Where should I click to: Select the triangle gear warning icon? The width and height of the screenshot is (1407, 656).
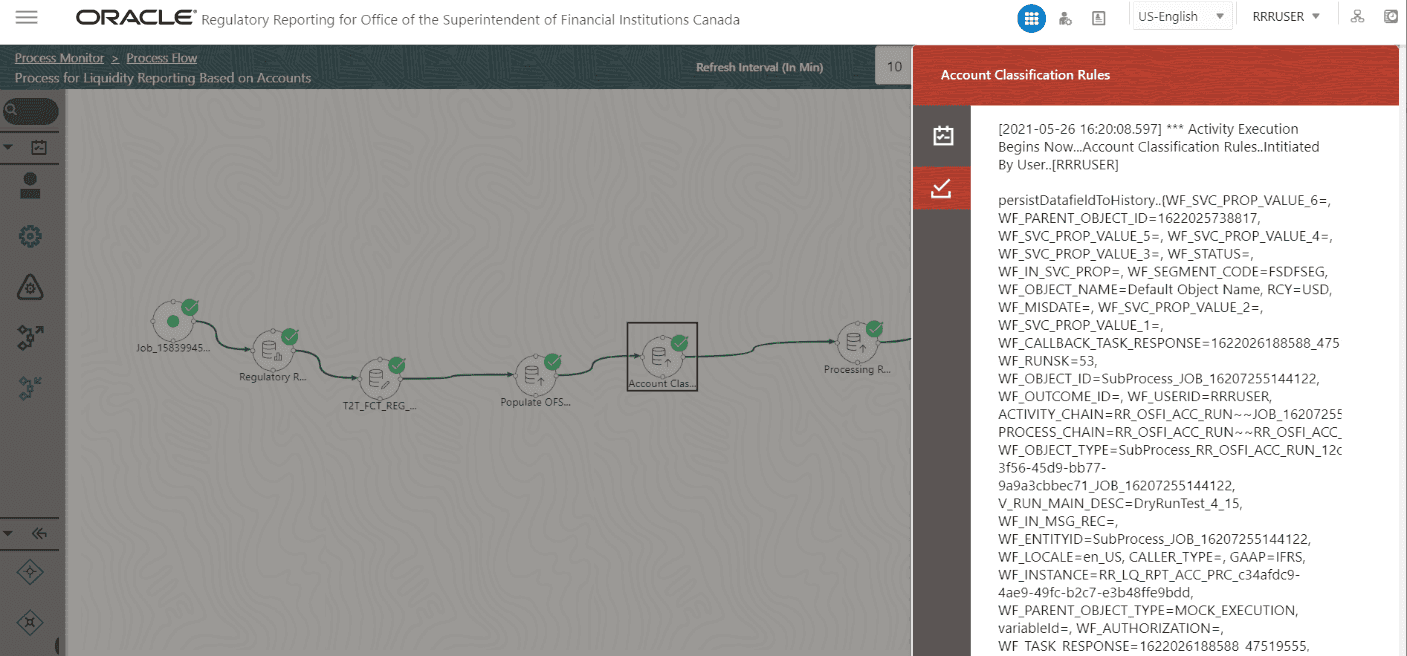coord(30,287)
